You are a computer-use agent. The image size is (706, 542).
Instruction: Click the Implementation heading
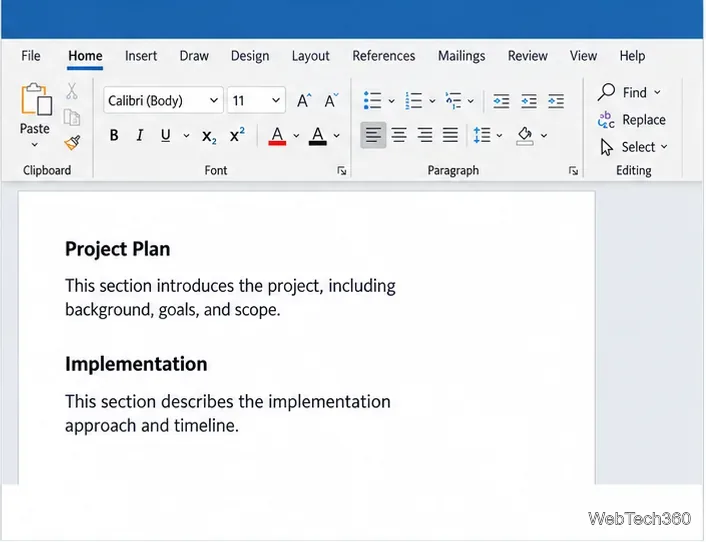(x=136, y=364)
